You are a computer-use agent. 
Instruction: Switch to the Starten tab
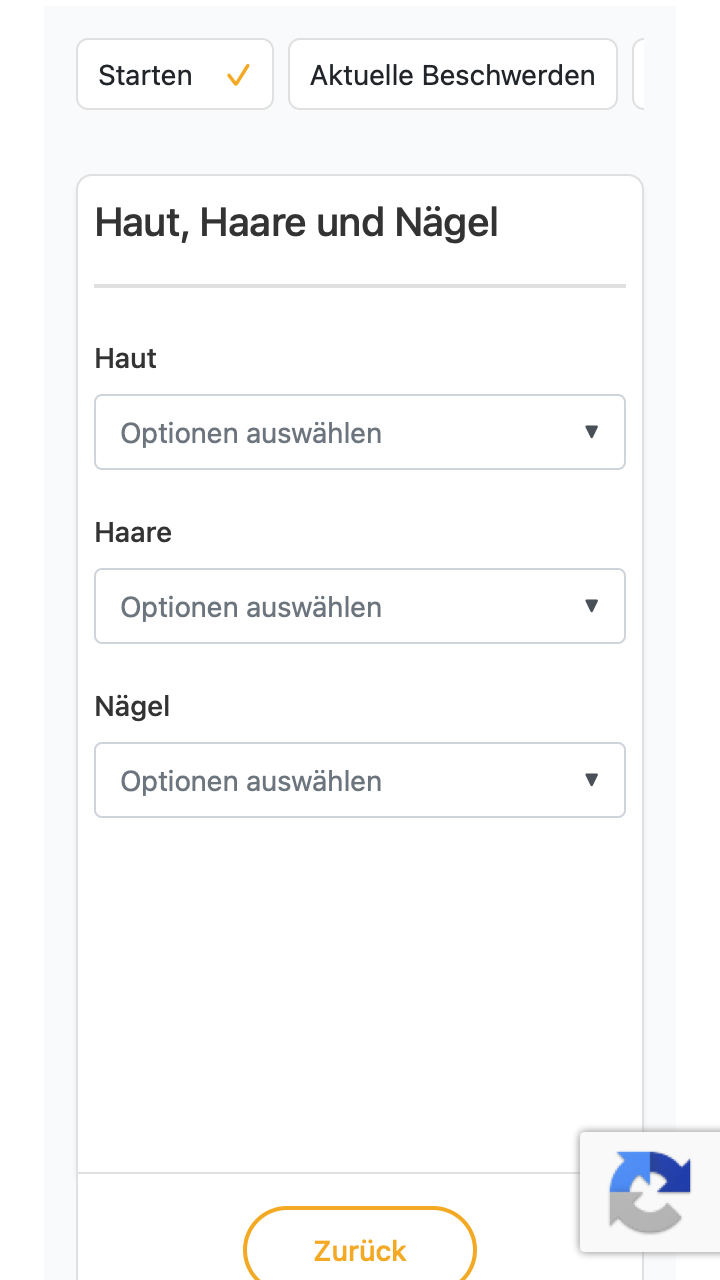click(175, 74)
